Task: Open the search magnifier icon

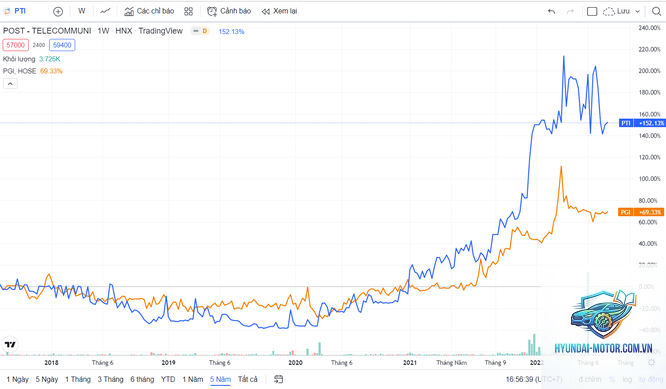Action: click(x=656, y=11)
